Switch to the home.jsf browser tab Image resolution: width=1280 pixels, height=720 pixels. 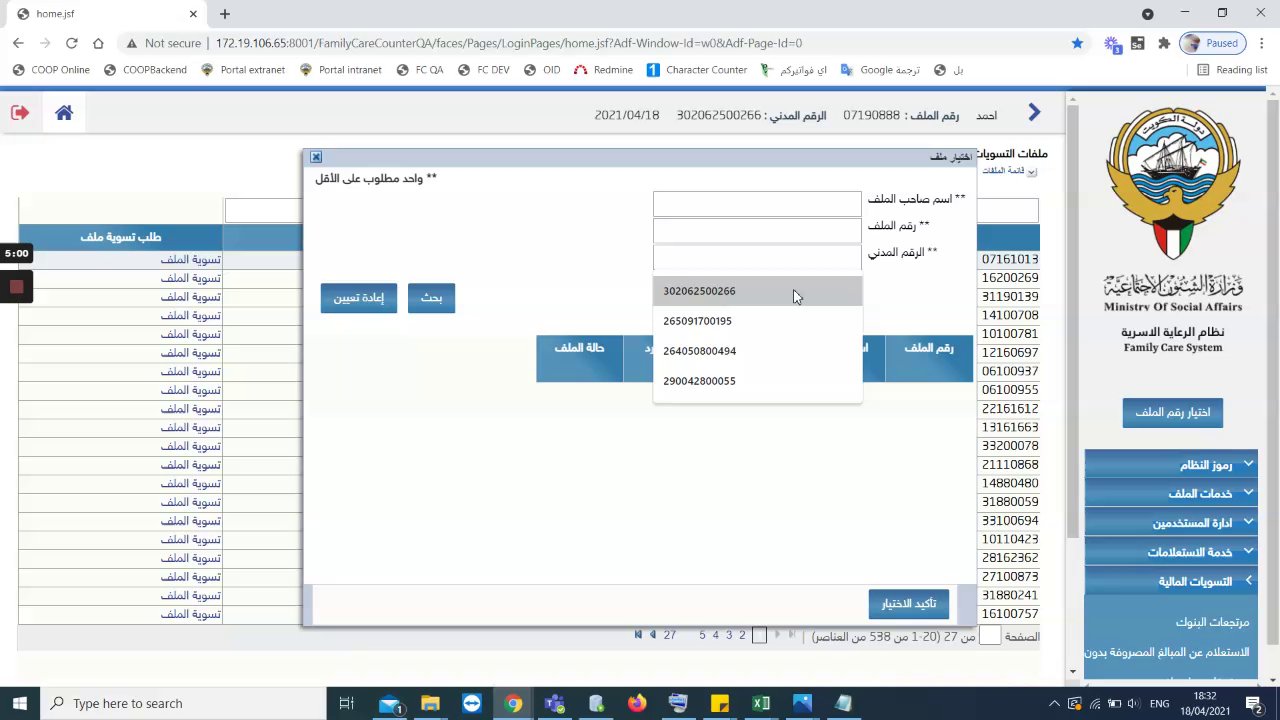point(105,14)
